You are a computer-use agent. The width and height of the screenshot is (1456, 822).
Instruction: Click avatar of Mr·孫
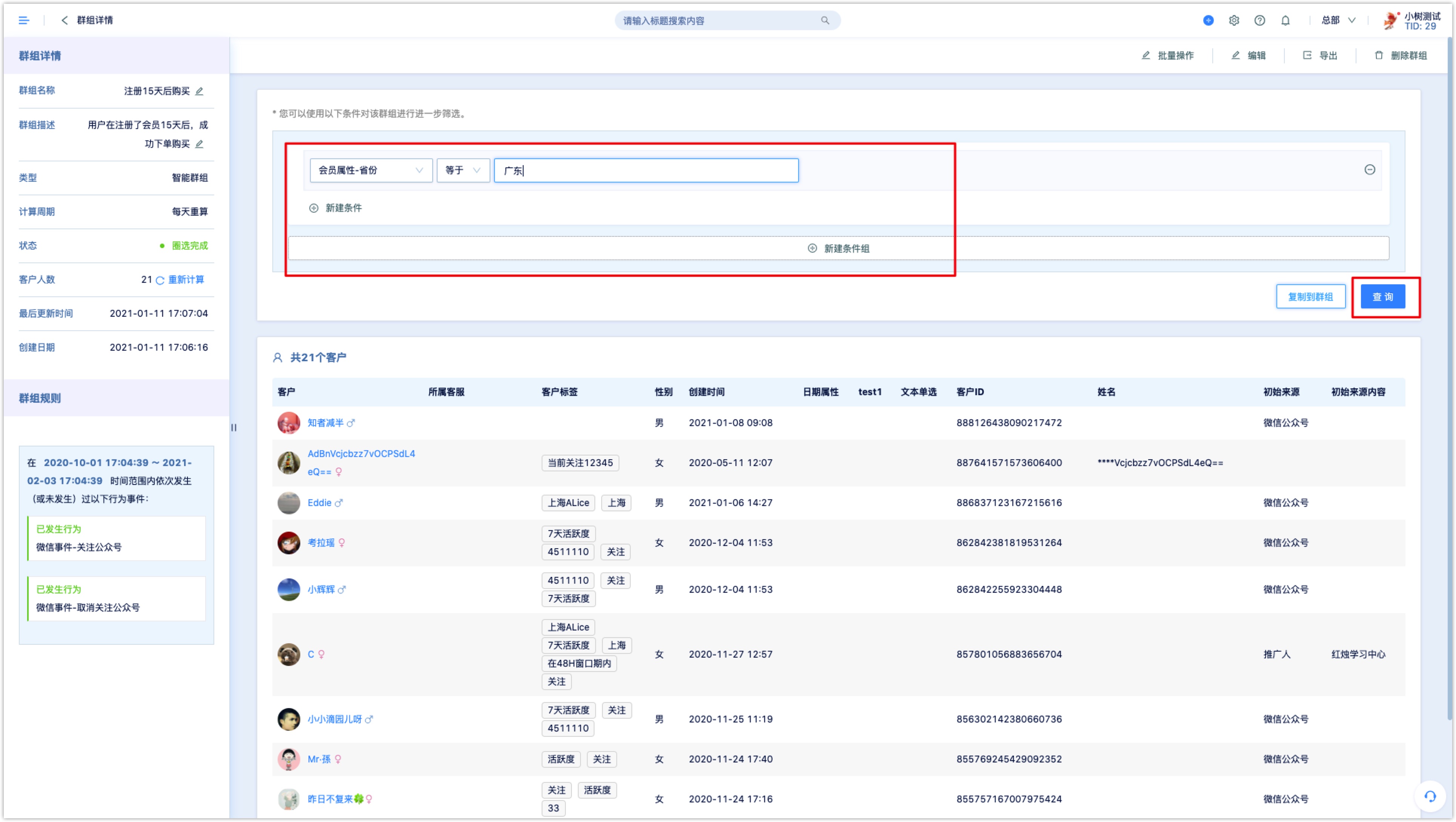288,759
